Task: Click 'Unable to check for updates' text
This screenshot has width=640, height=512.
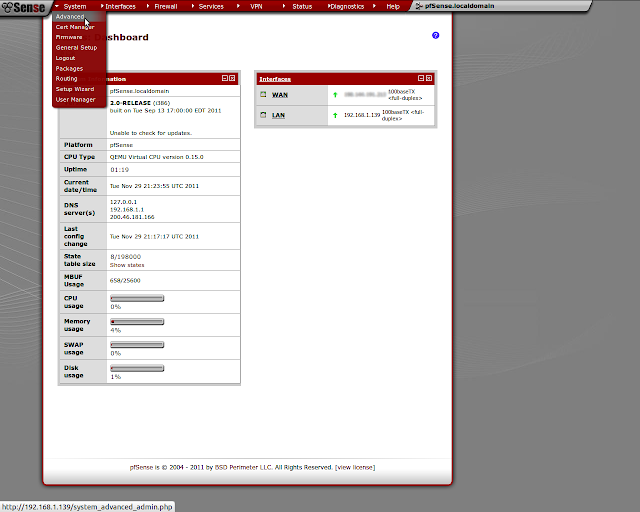Action: [151, 133]
